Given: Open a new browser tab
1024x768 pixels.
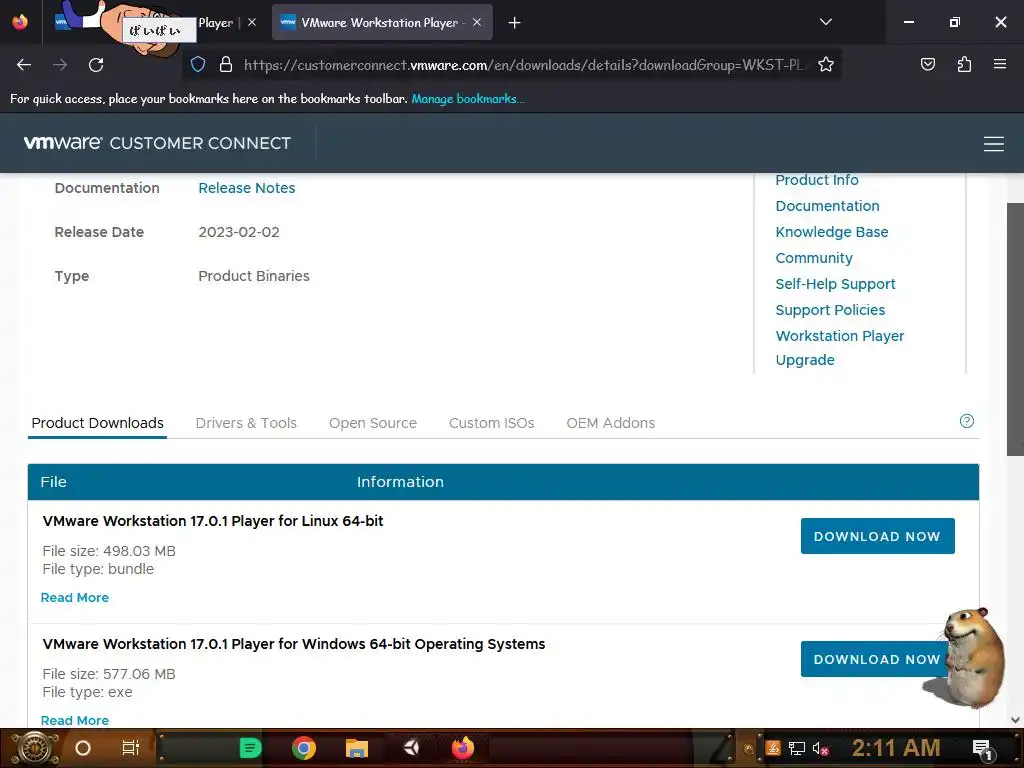Looking at the screenshot, I should pos(514,23).
